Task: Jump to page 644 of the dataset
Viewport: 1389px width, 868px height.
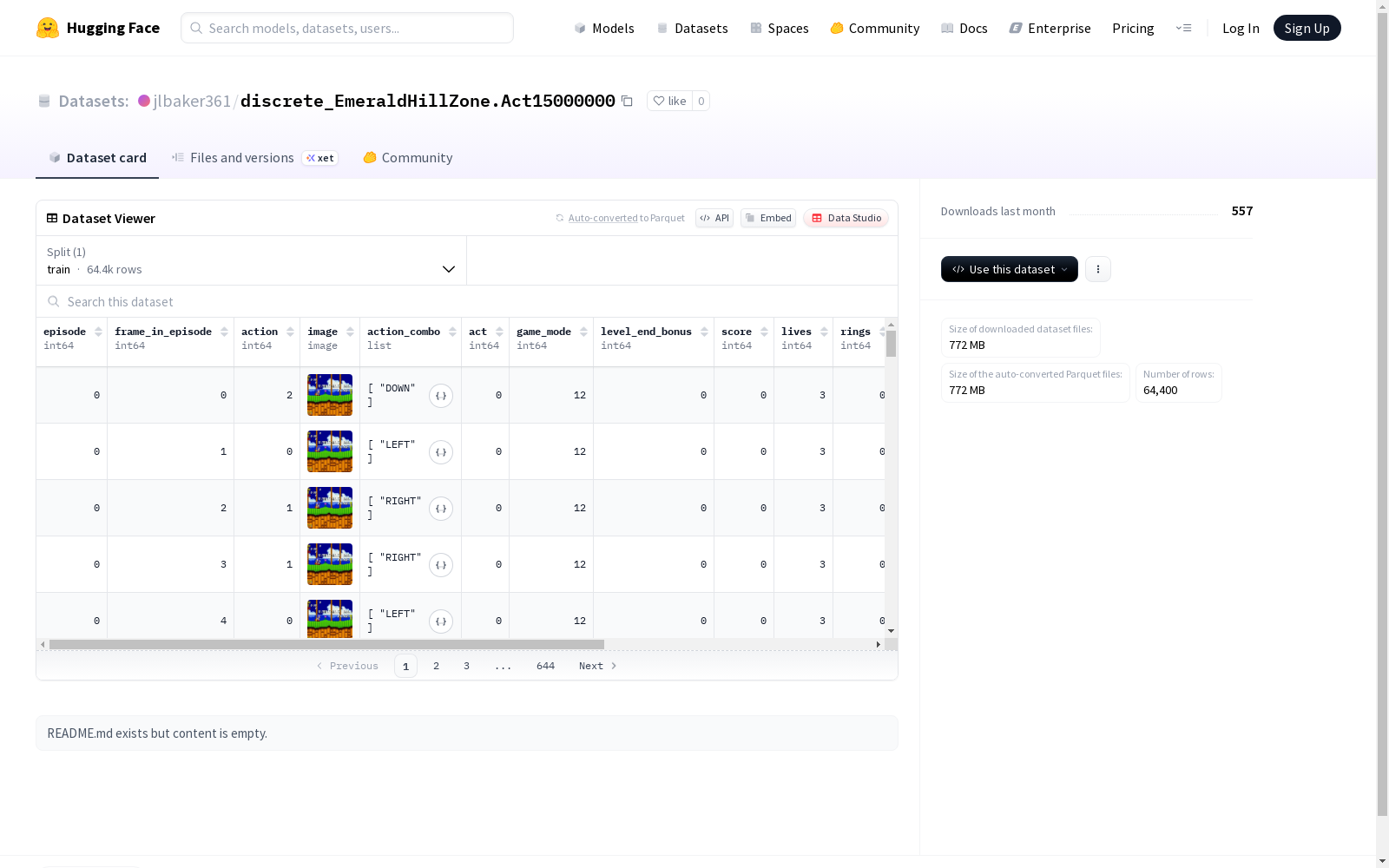Action: 545,666
